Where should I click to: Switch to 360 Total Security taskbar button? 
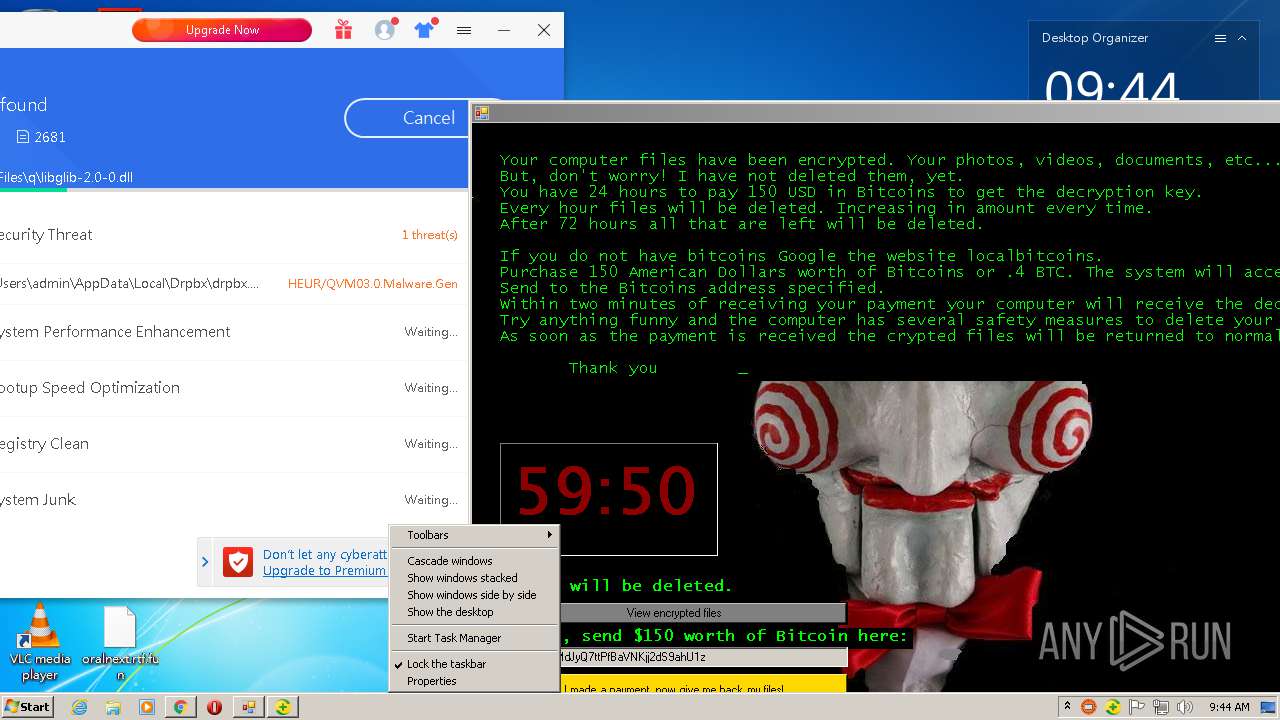(283, 707)
